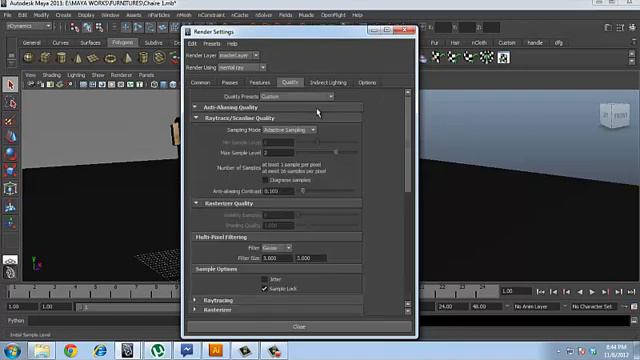Enable the Jitter checkbox
The height and width of the screenshot is (360, 640).
[264, 279]
